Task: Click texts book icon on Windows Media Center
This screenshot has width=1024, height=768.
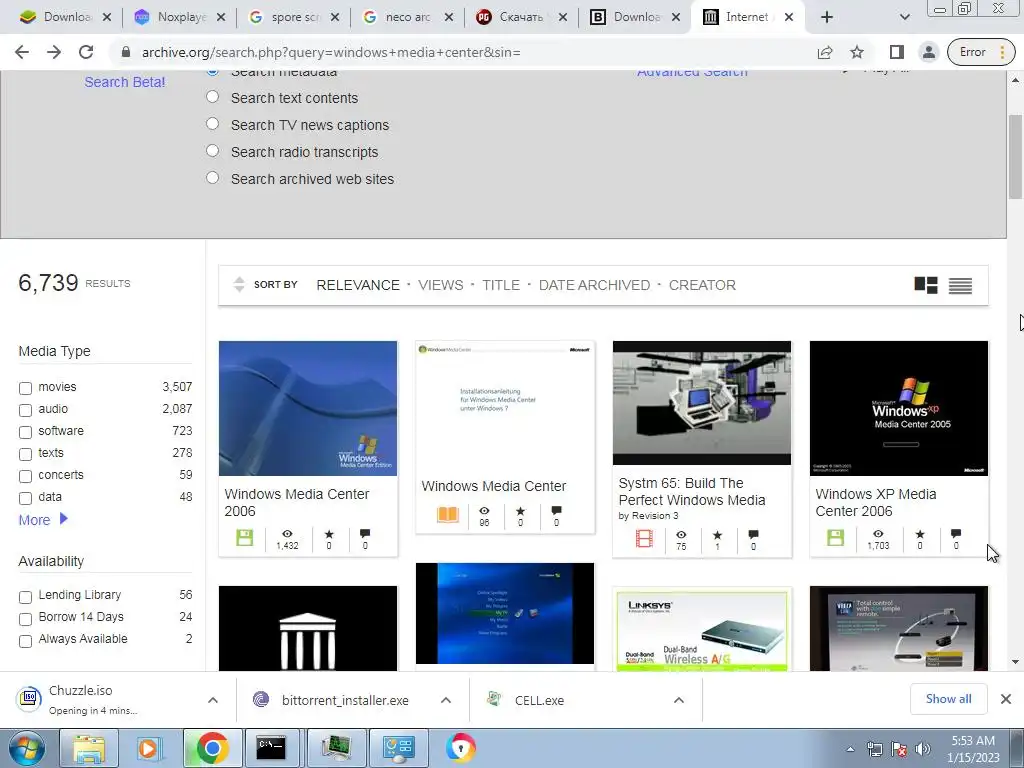Action: tap(448, 515)
